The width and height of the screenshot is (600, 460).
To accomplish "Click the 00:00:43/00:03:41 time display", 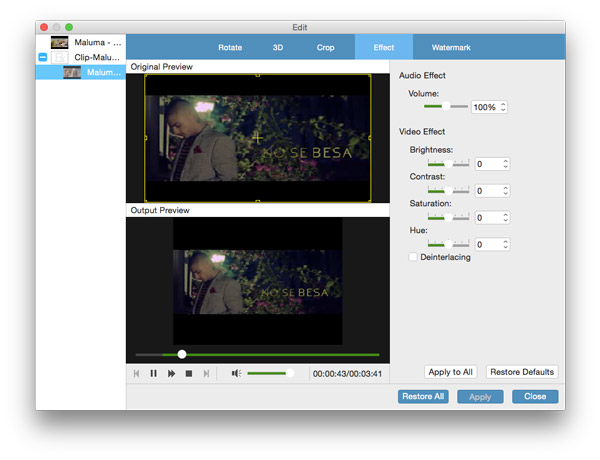I will (347, 374).
